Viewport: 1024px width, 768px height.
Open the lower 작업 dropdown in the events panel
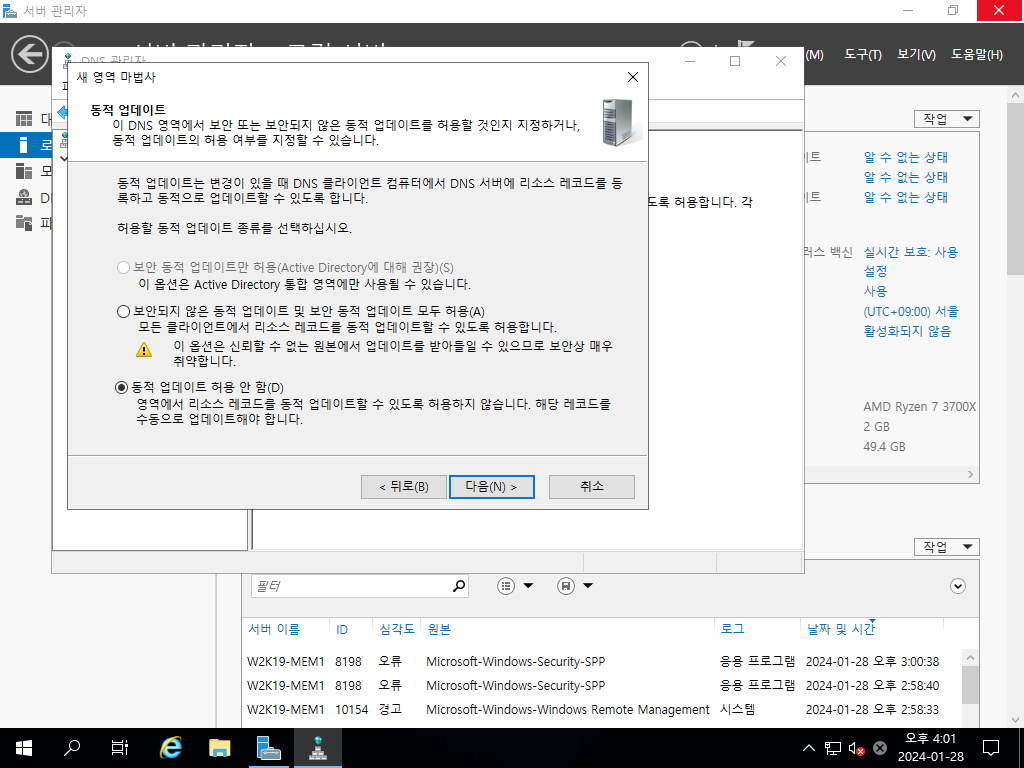tap(947, 547)
